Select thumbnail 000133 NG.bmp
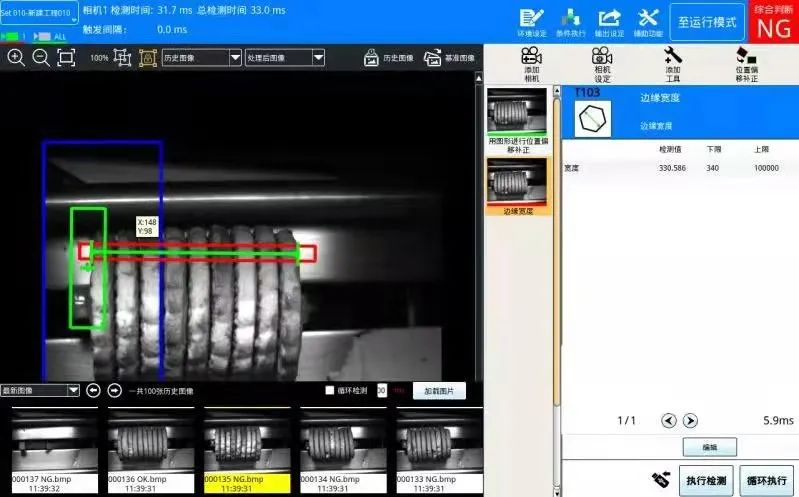Viewport: 799px width, 497px height. [440, 451]
